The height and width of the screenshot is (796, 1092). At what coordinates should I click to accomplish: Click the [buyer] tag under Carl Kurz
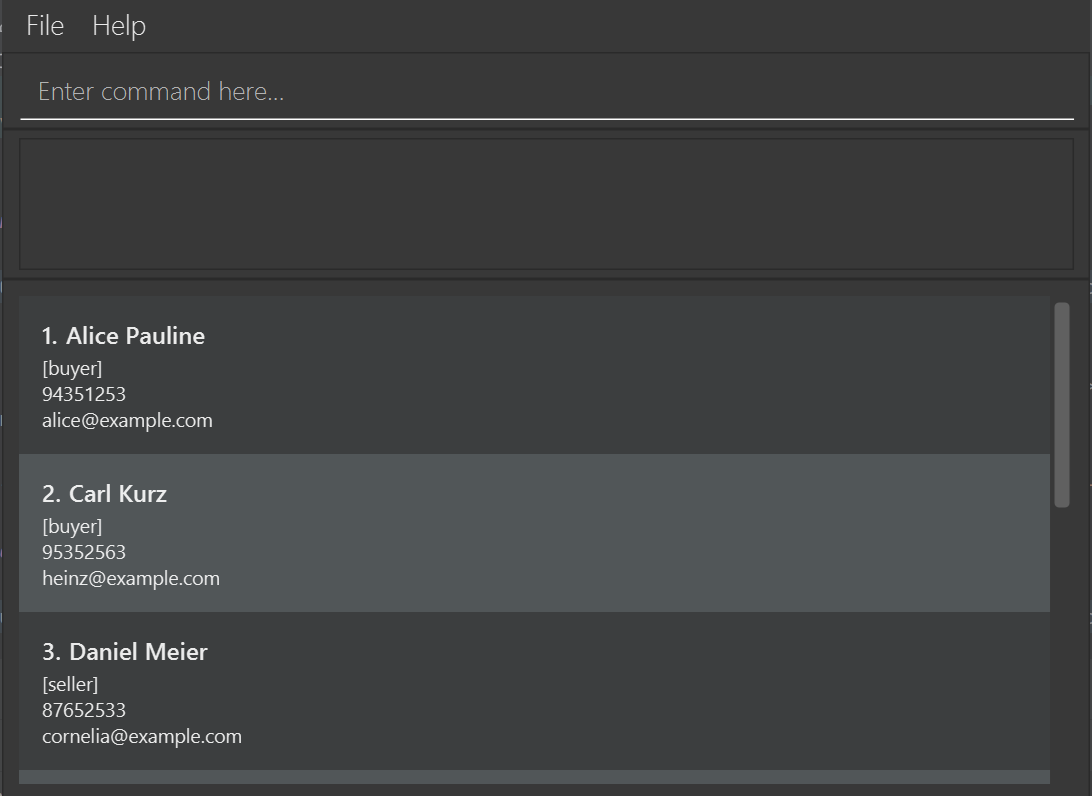72,526
